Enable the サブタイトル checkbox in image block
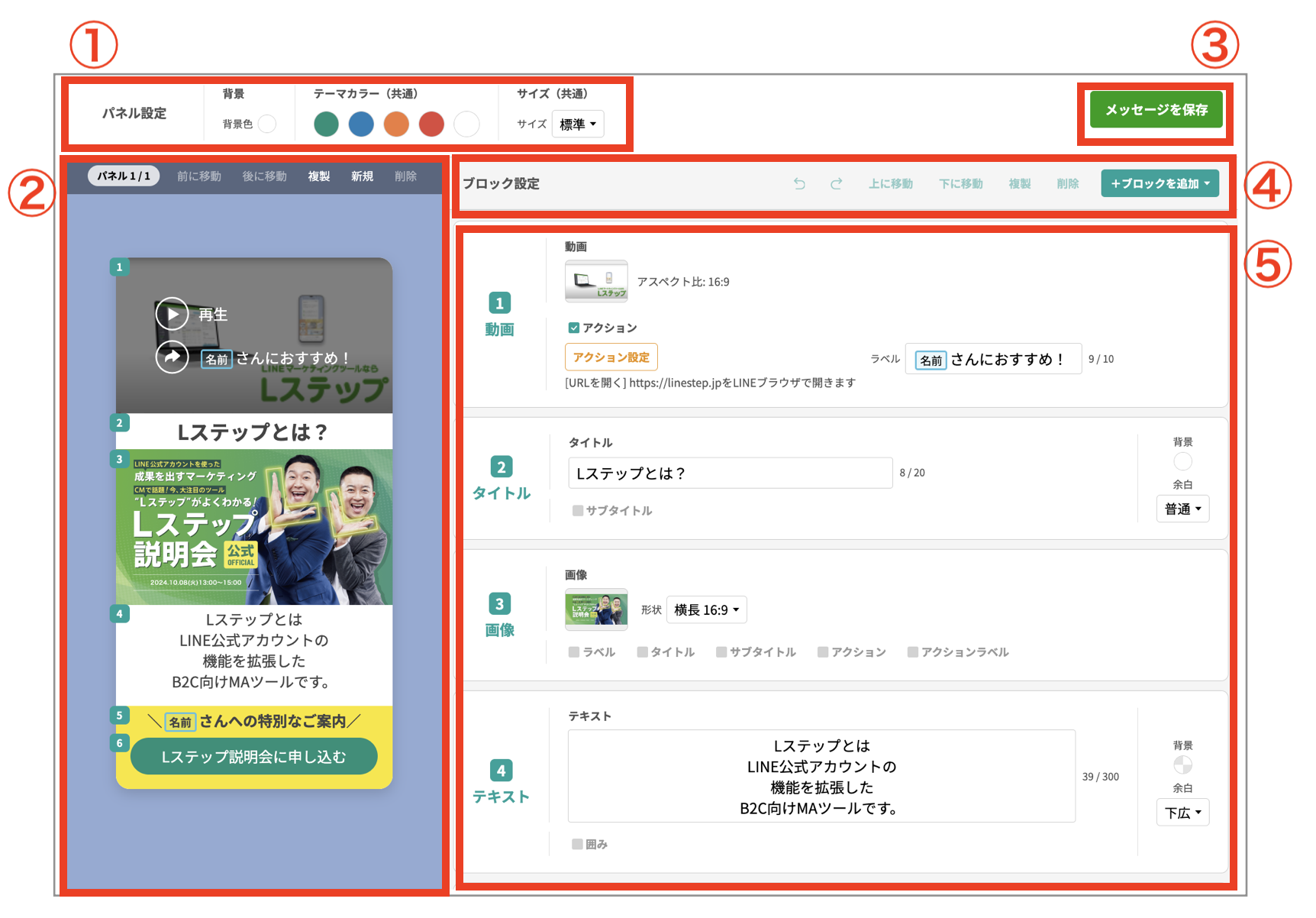This screenshot has height=918, width=1316. point(721,651)
